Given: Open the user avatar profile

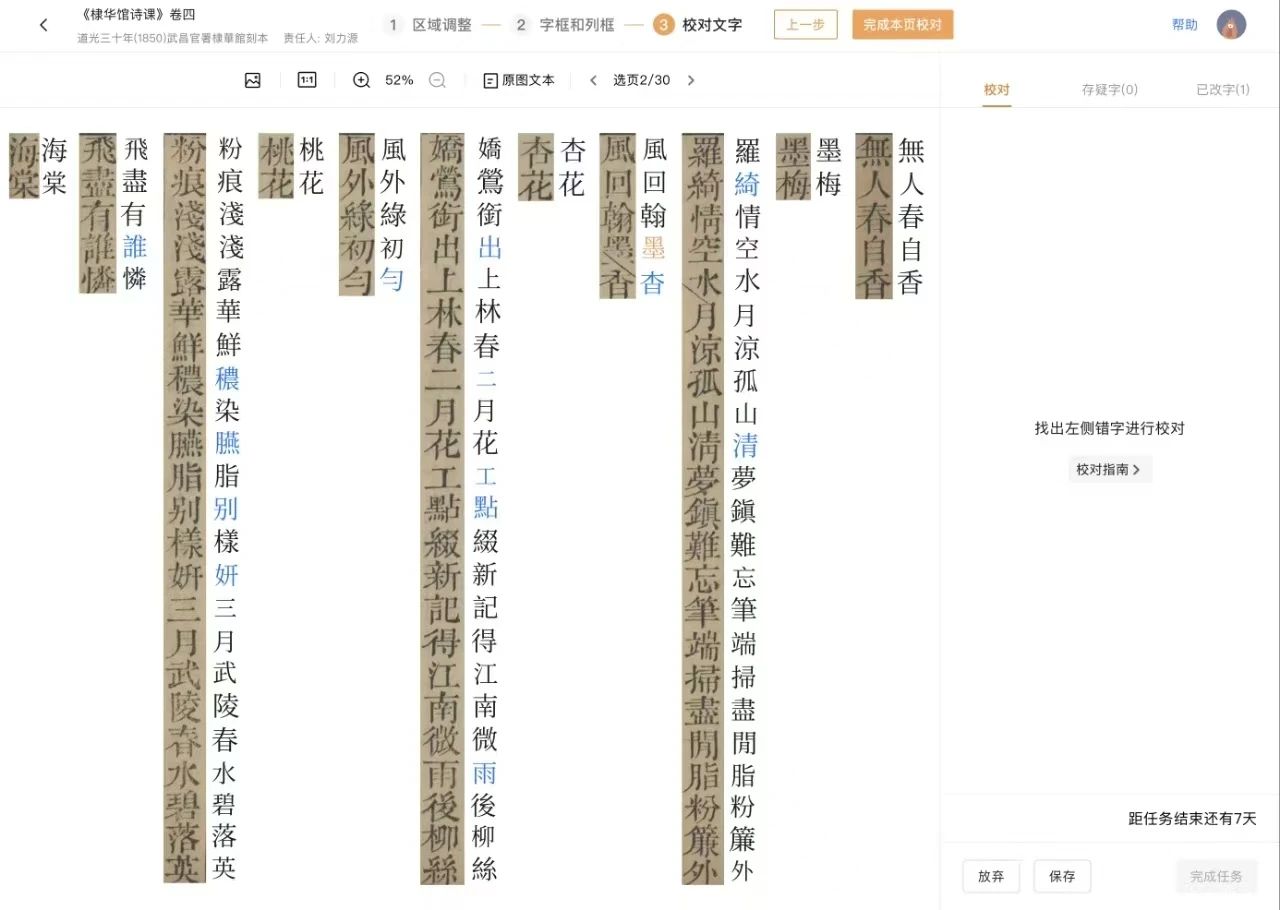Looking at the screenshot, I should pyautogui.click(x=1231, y=25).
